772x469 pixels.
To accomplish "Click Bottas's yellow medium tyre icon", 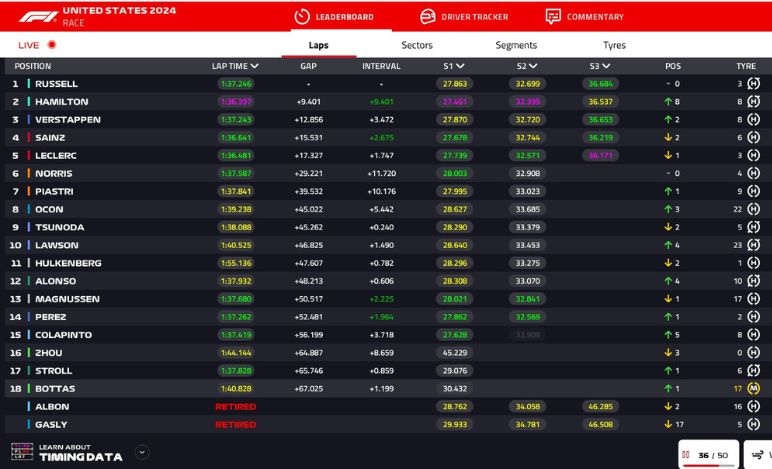I will (x=752, y=388).
